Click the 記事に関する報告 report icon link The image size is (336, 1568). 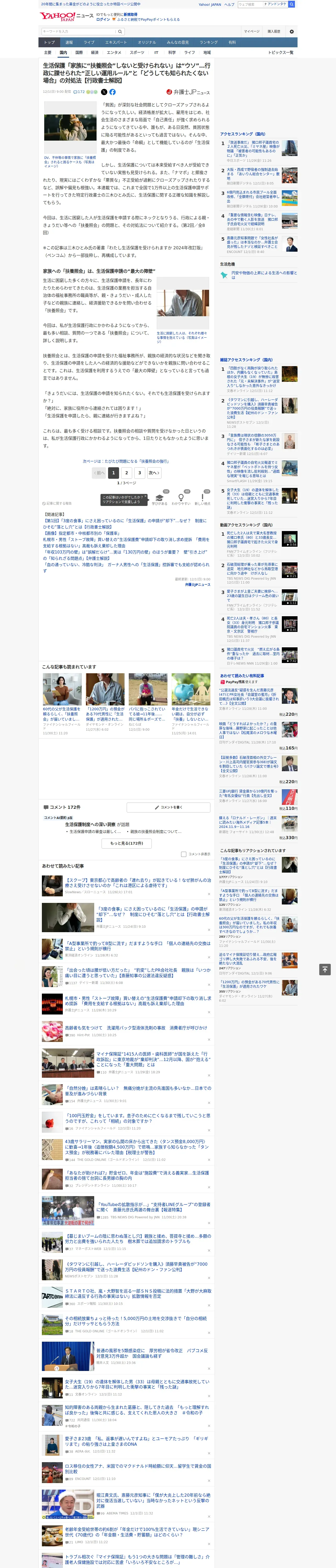pyautogui.click(x=57, y=503)
